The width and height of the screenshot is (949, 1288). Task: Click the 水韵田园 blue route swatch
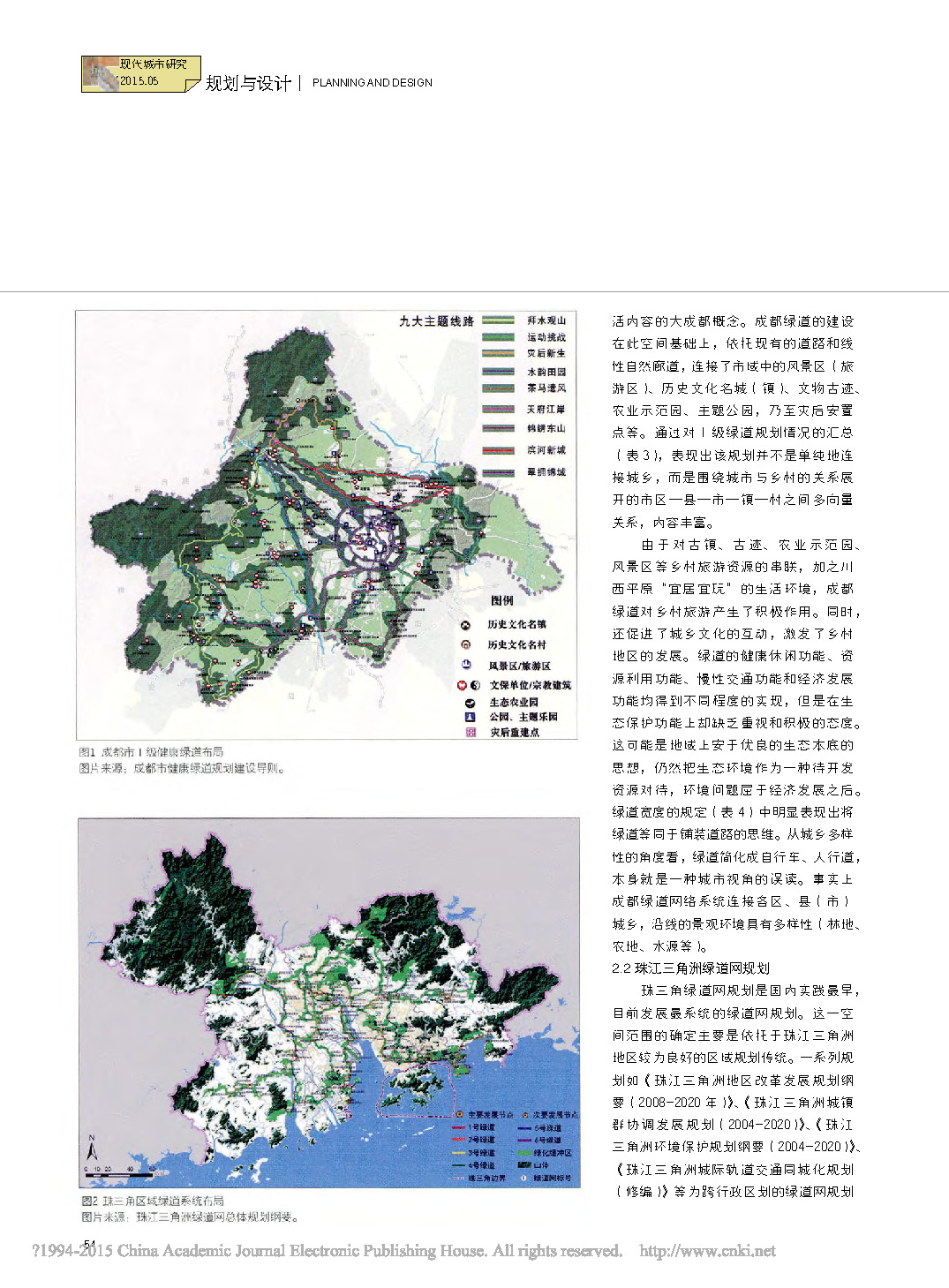497,372
